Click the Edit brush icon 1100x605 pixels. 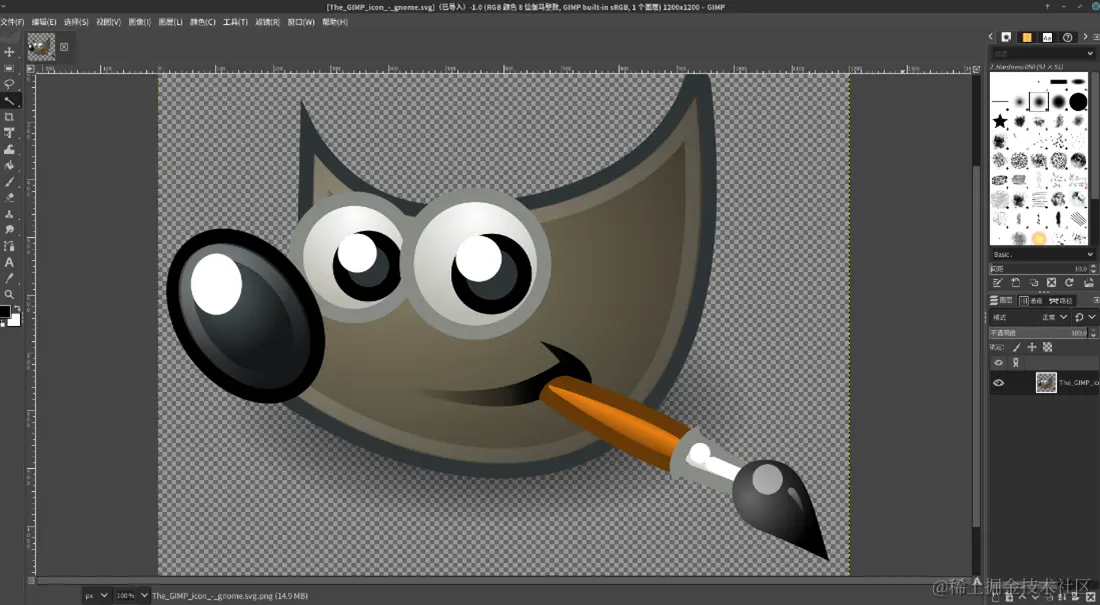click(x=998, y=282)
